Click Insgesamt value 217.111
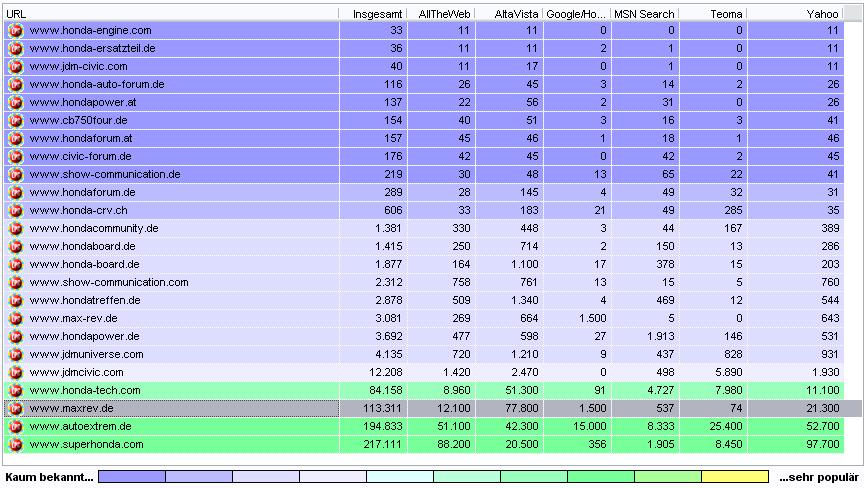865x488 pixels. pos(382,445)
